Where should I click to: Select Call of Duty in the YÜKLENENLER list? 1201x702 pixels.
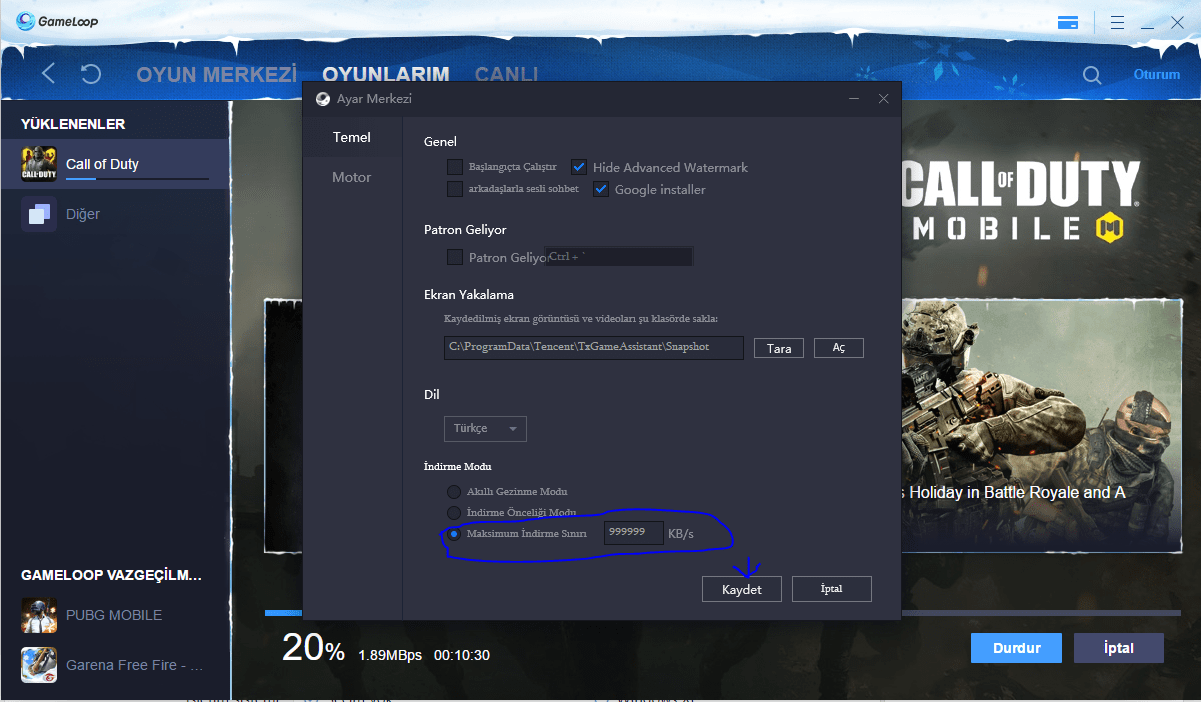click(115, 164)
